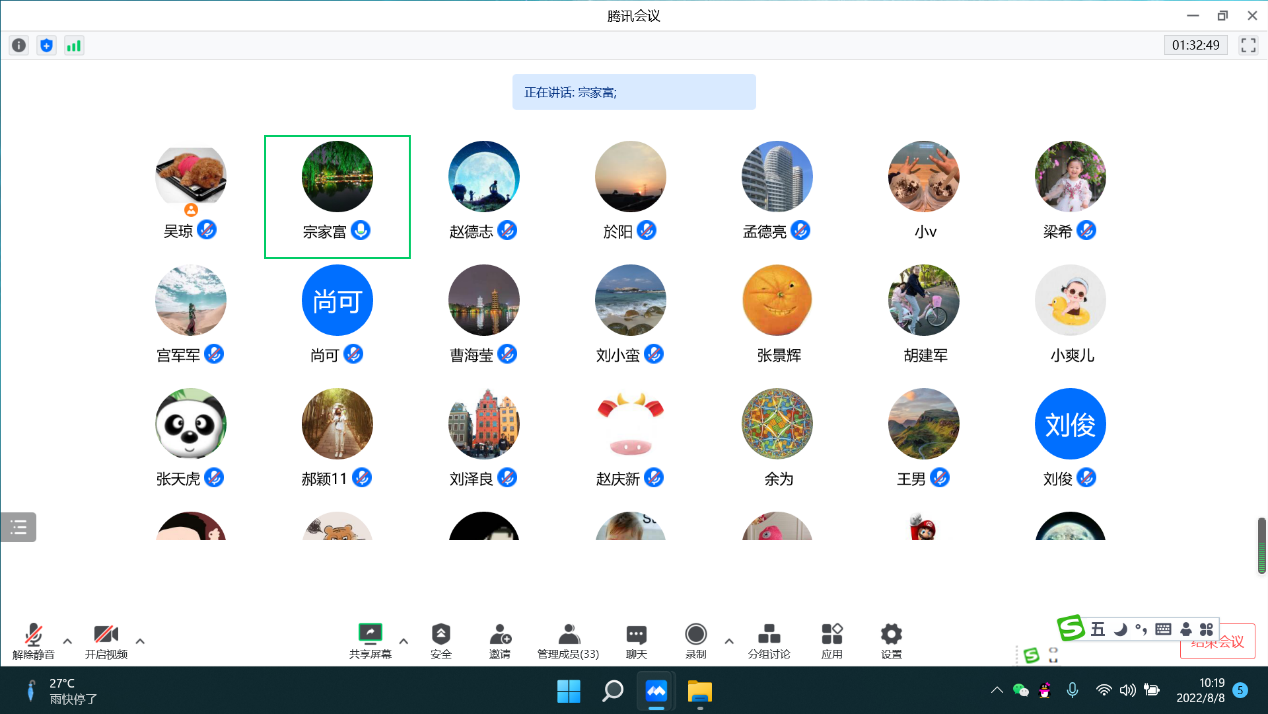The width and height of the screenshot is (1268, 714).
Task: Turn on camera with 开启视频
Action: point(106,640)
